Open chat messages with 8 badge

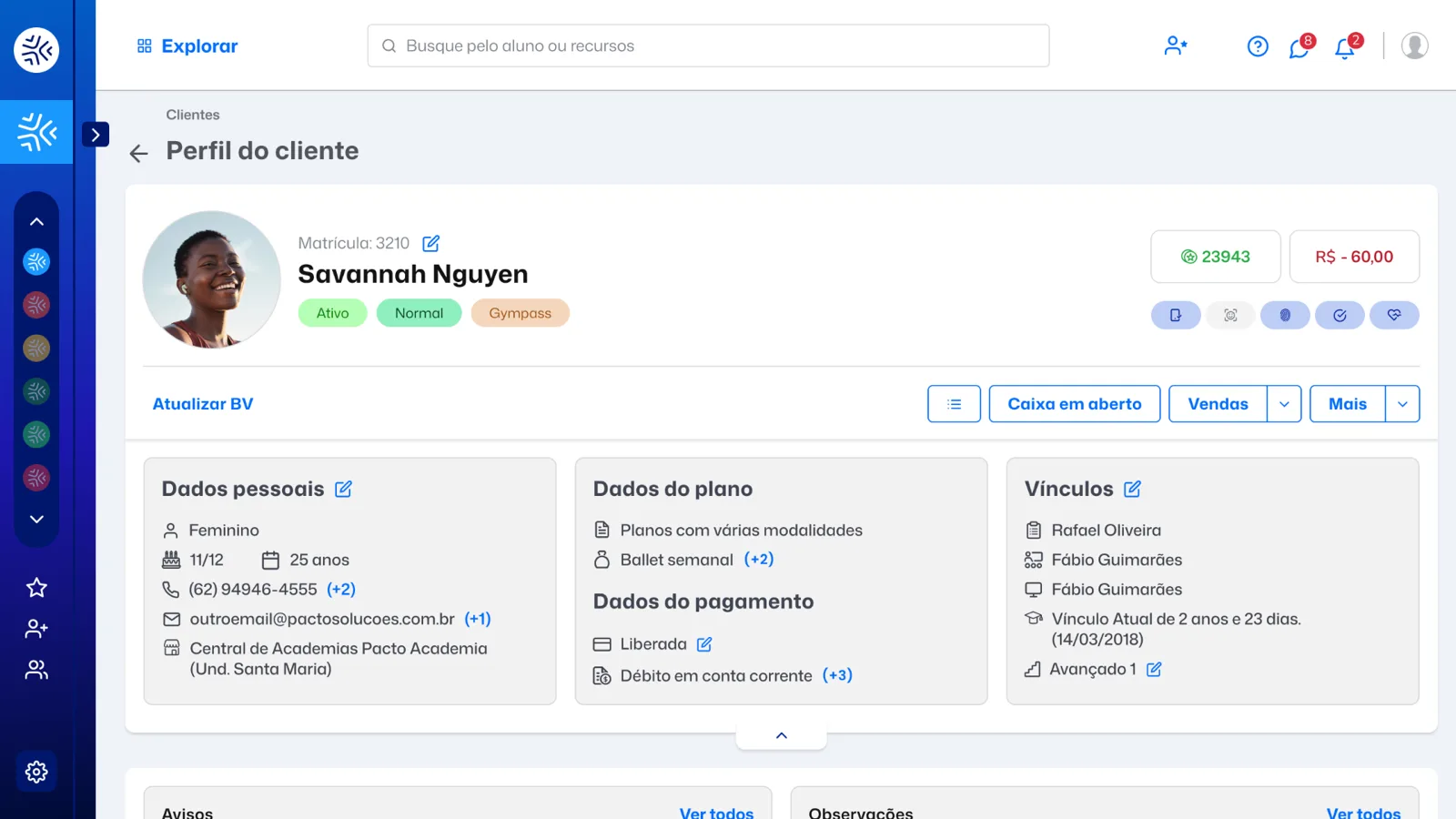tap(1300, 46)
